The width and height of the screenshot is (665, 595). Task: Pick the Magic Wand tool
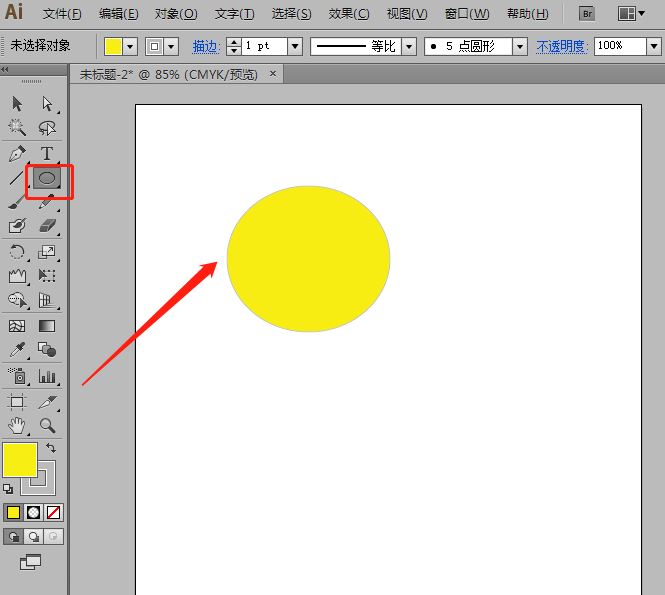click(17, 128)
